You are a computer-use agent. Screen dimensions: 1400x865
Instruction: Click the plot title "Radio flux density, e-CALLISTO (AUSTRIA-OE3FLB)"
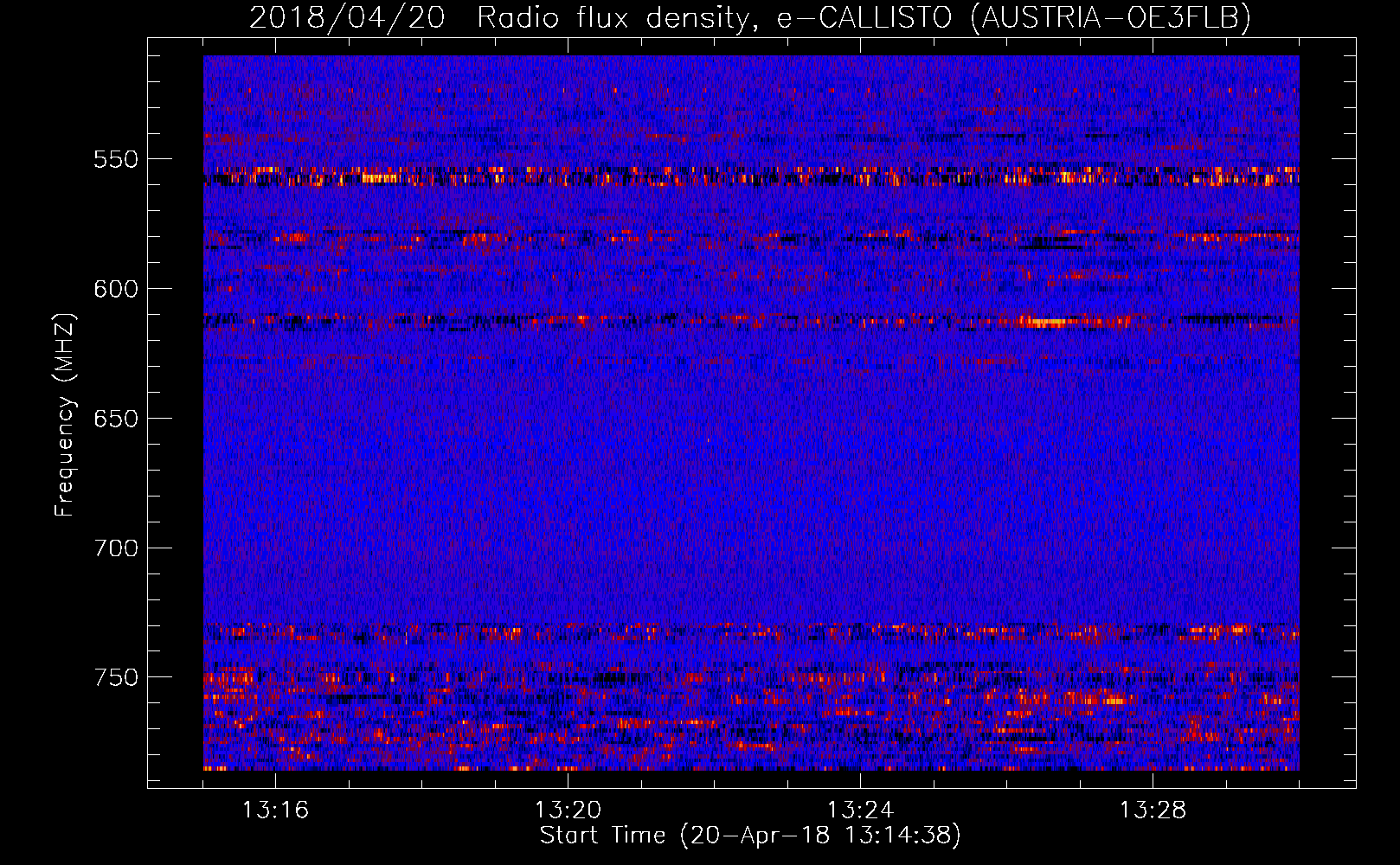point(864,18)
